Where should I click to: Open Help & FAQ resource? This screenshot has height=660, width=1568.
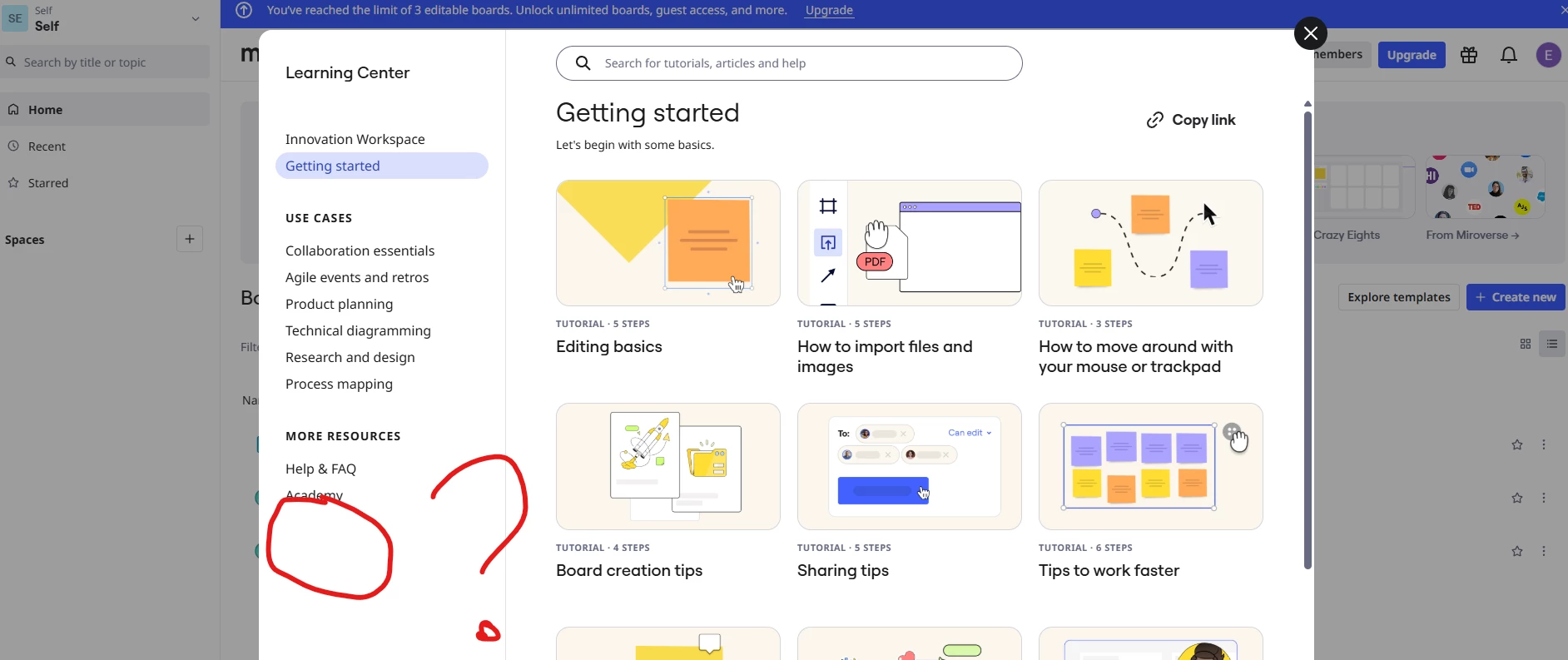[320, 469]
